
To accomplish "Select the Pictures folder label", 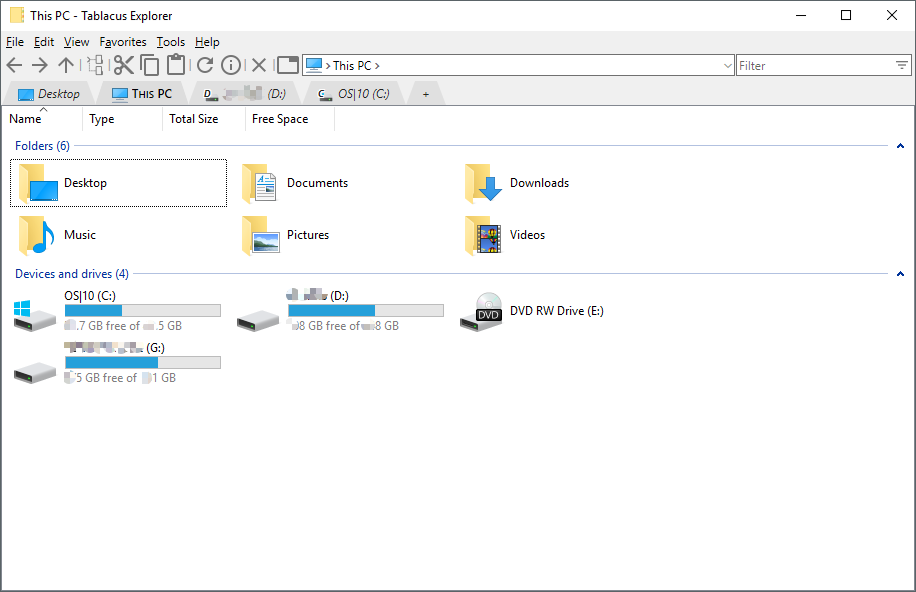I will (308, 235).
